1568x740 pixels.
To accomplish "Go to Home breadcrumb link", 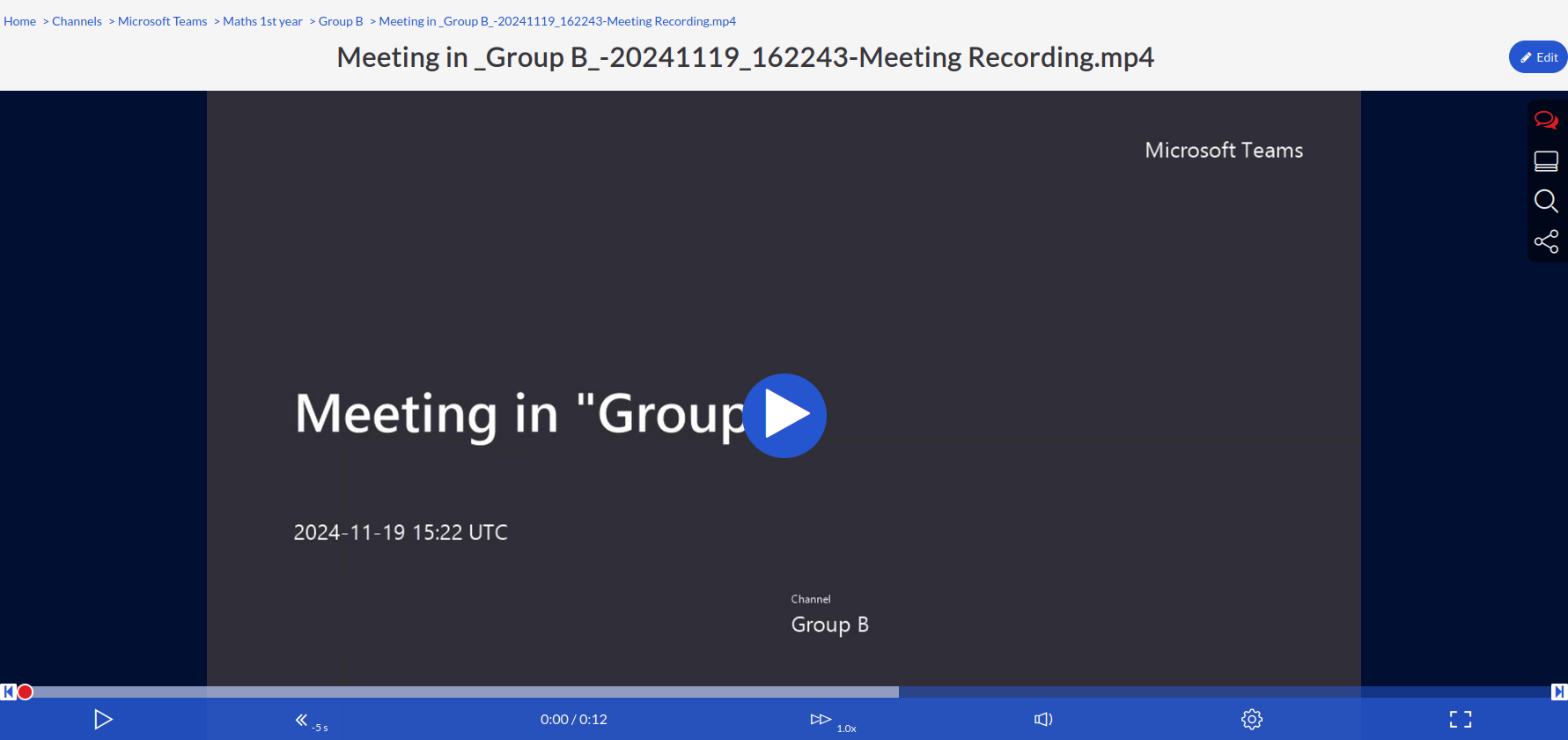I will tap(19, 21).
